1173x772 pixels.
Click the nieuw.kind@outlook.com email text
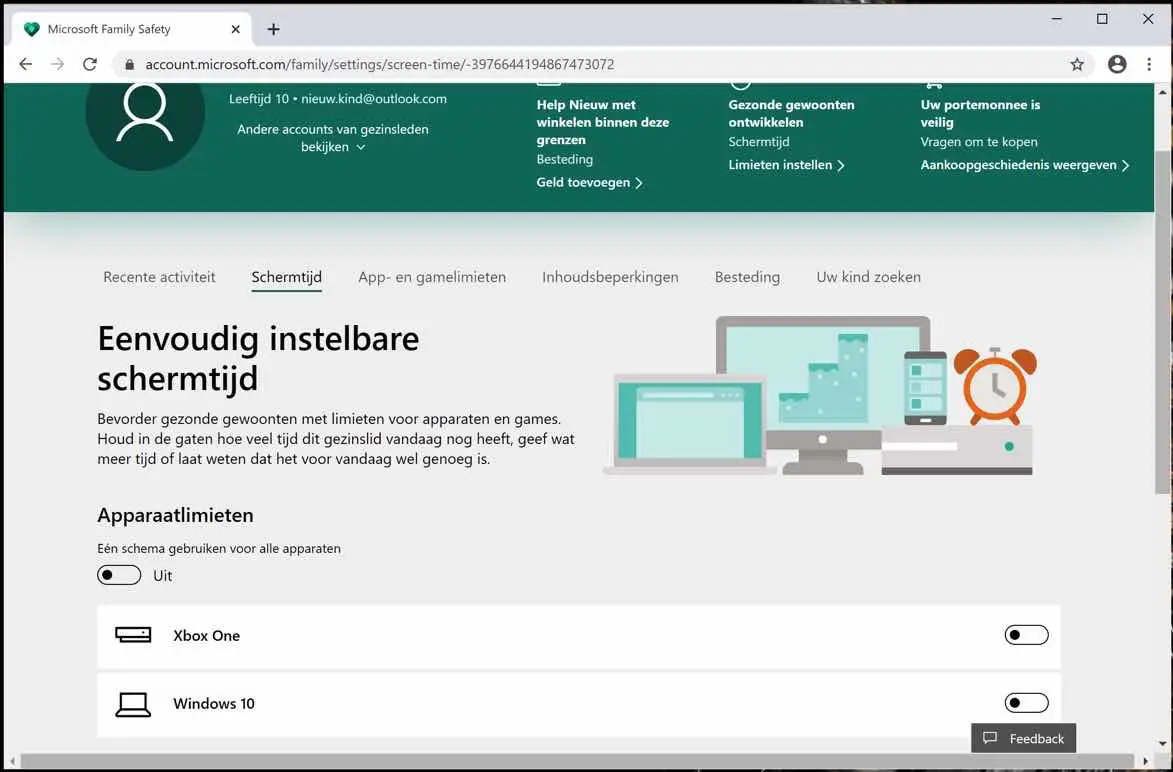coord(374,99)
